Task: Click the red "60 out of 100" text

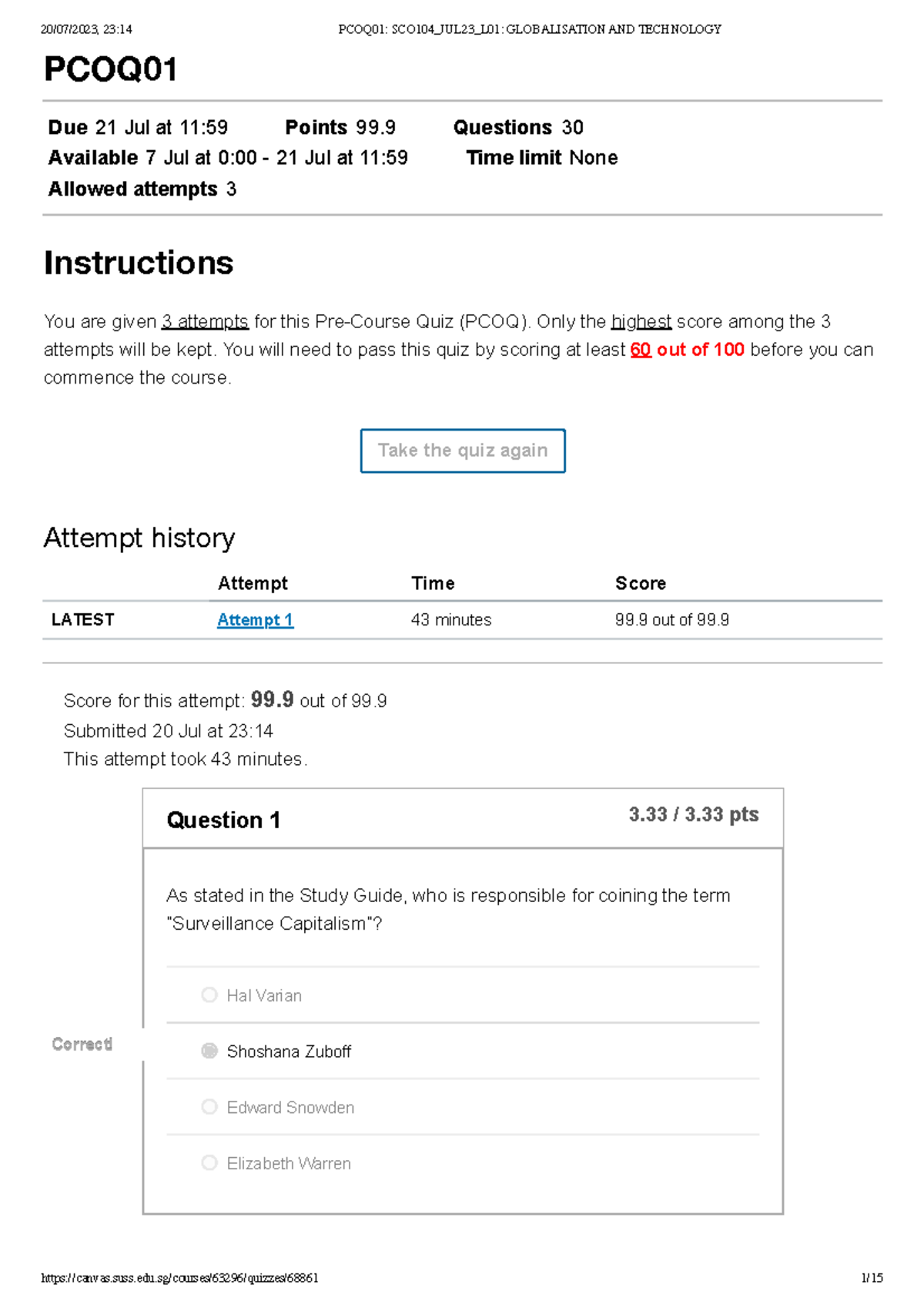Action: pos(687,350)
